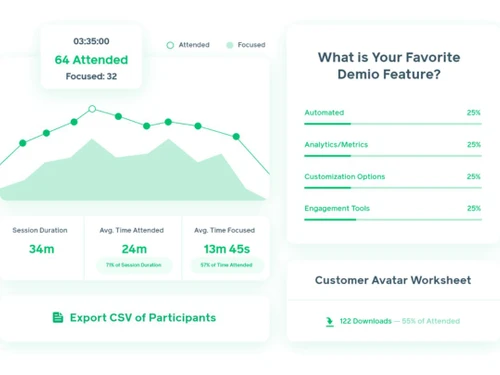Click the 13m 45s Avg. Time Focused value
The height and width of the screenshot is (375, 500).
coord(227,249)
